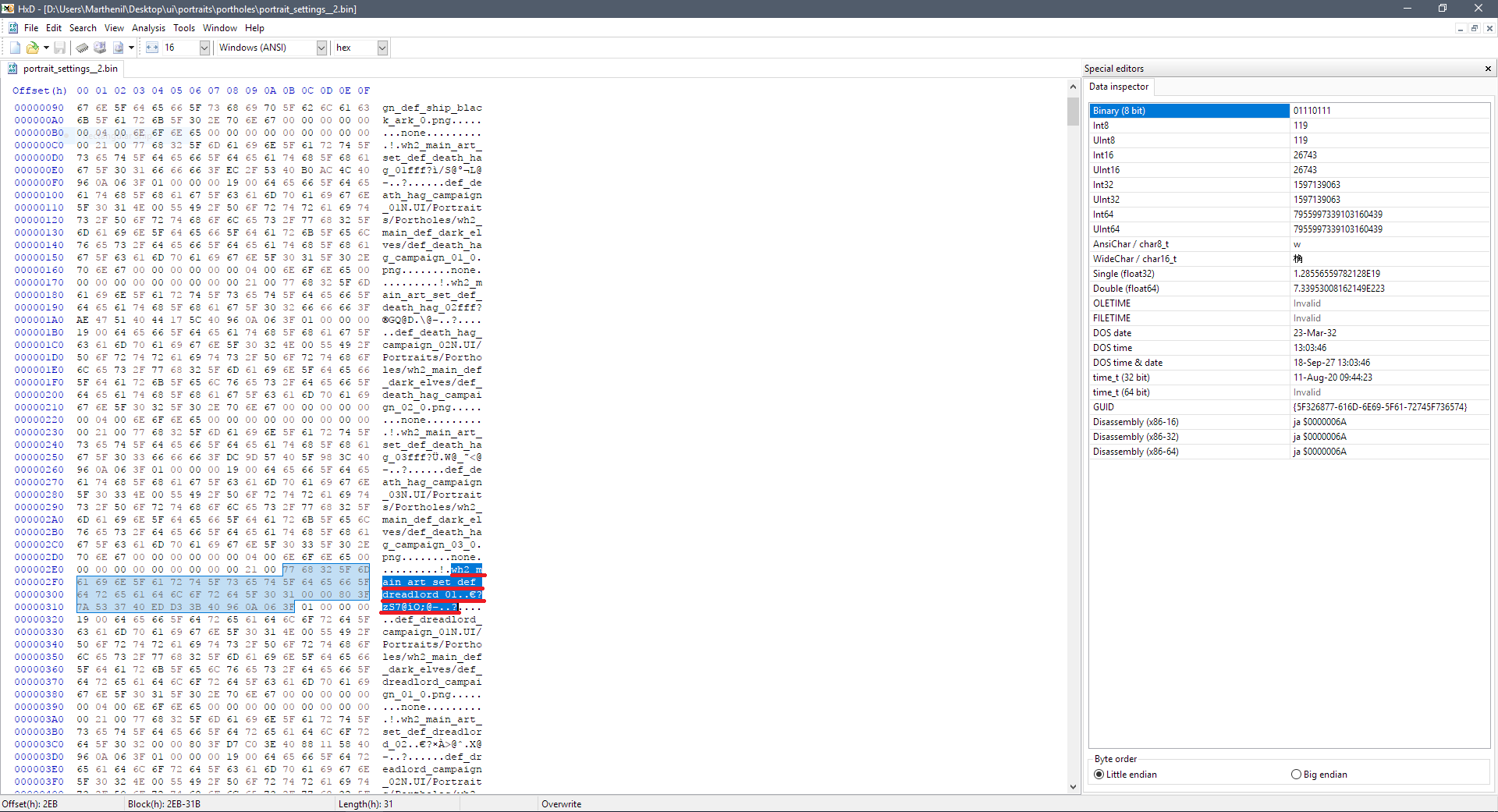Image resolution: width=1498 pixels, height=812 pixels.
Task: Click the HxD document icon in menu bar
Action: pos(13,28)
